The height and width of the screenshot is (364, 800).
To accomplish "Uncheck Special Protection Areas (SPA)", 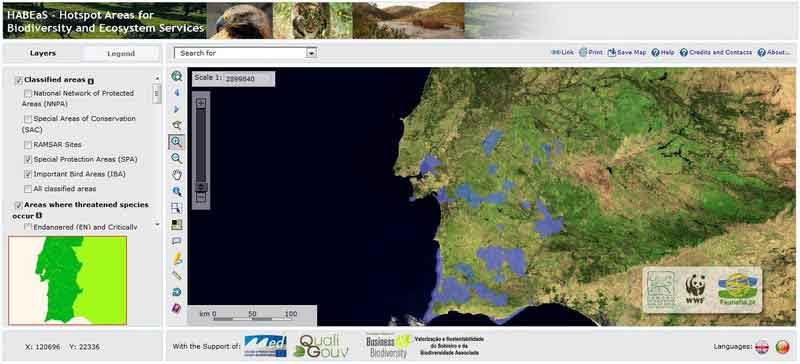I will pyautogui.click(x=28, y=160).
